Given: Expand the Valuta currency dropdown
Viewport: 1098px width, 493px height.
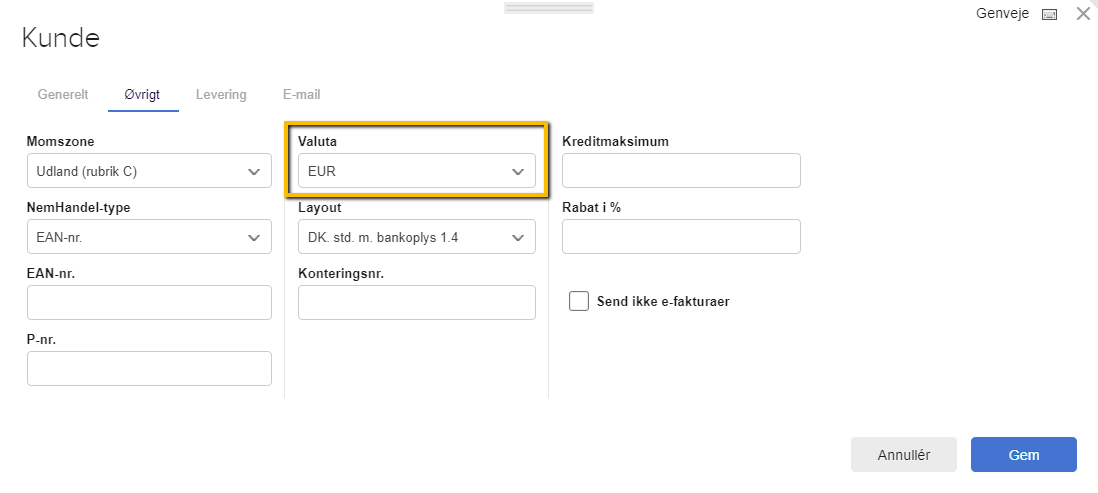Looking at the screenshot, I should pyautogui.click(x=417, y=171).
